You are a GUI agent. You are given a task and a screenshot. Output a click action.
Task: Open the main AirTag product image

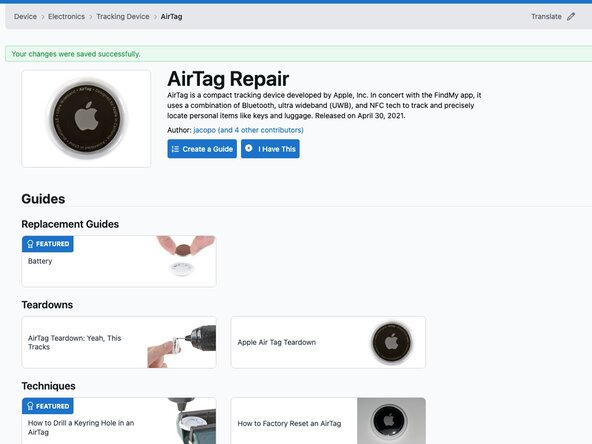coord(86,119)
